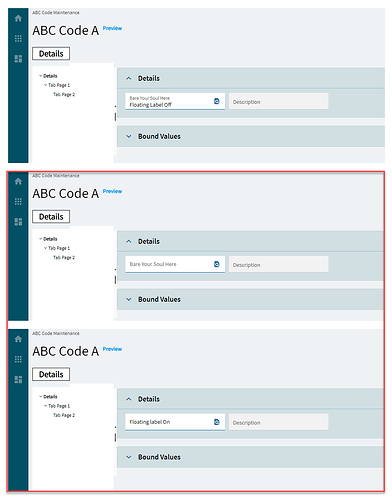
Task: Open the dashboard icon in the bottom panel sidebar
Action: point(18,380)
